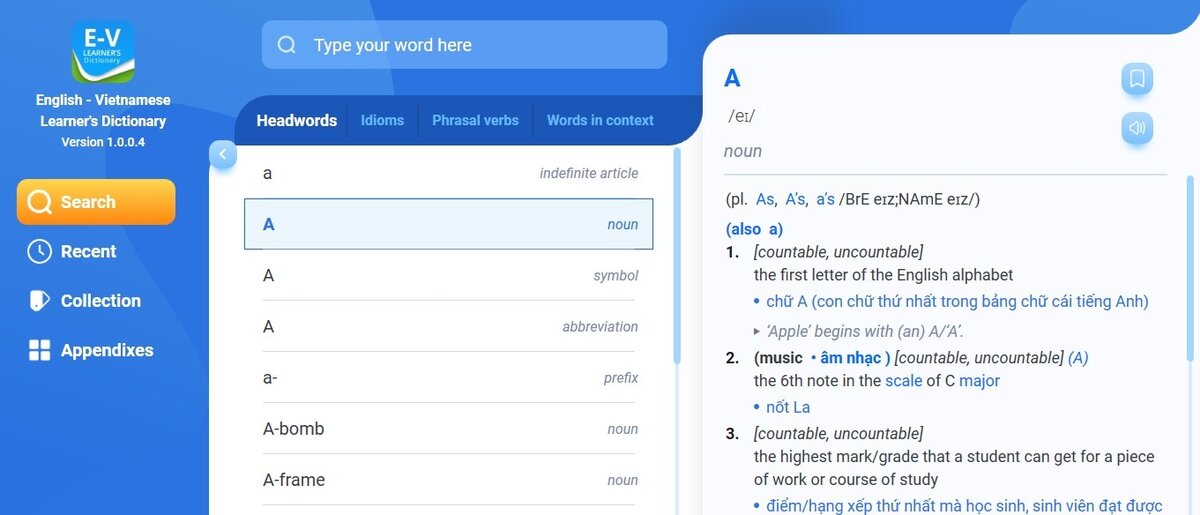Screen dimensions: 1200x515
Task: Select headword A abbreviation
Action: 449,326
